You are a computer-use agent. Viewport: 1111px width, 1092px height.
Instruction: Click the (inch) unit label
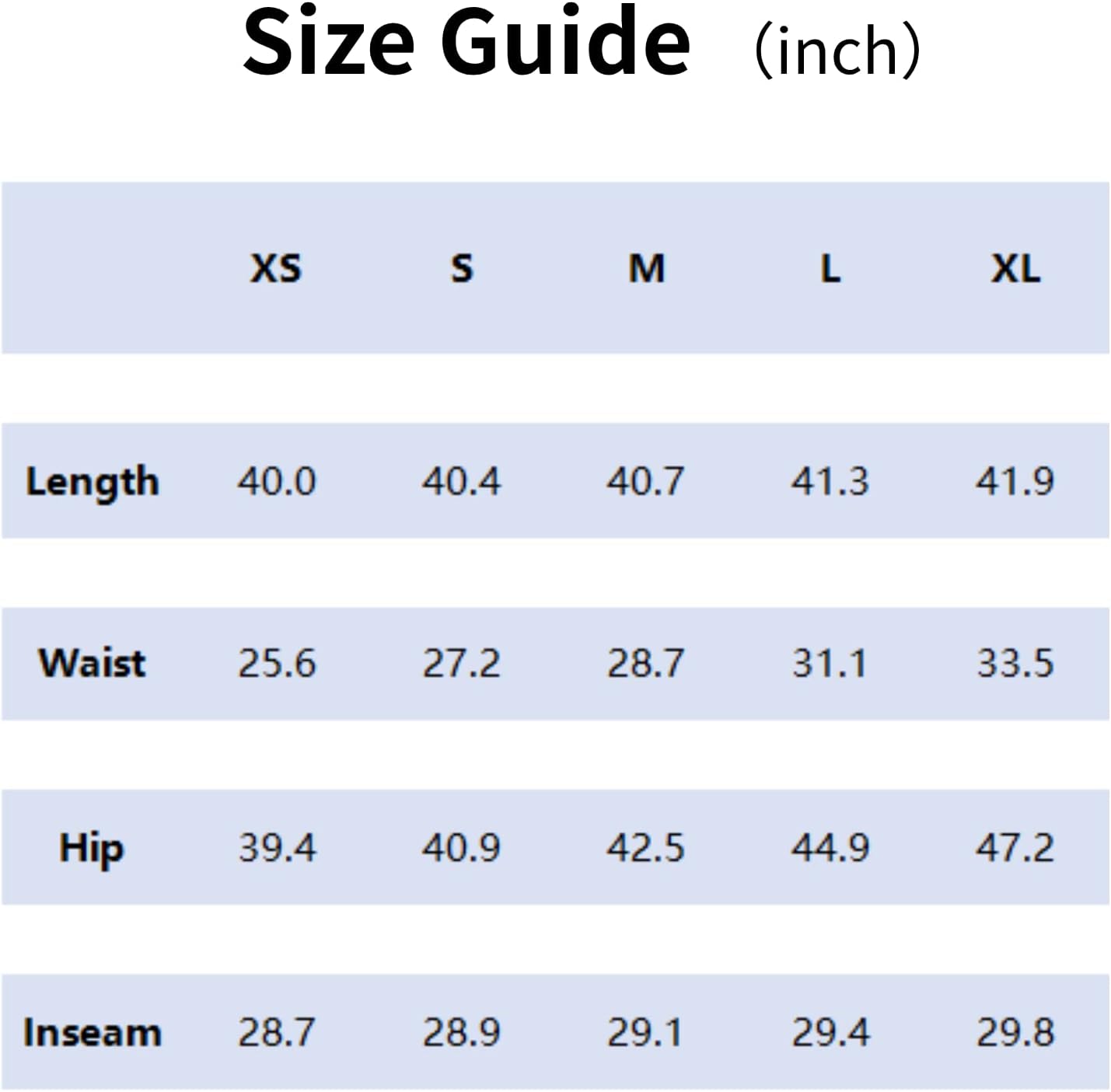[x=838, y=50]
